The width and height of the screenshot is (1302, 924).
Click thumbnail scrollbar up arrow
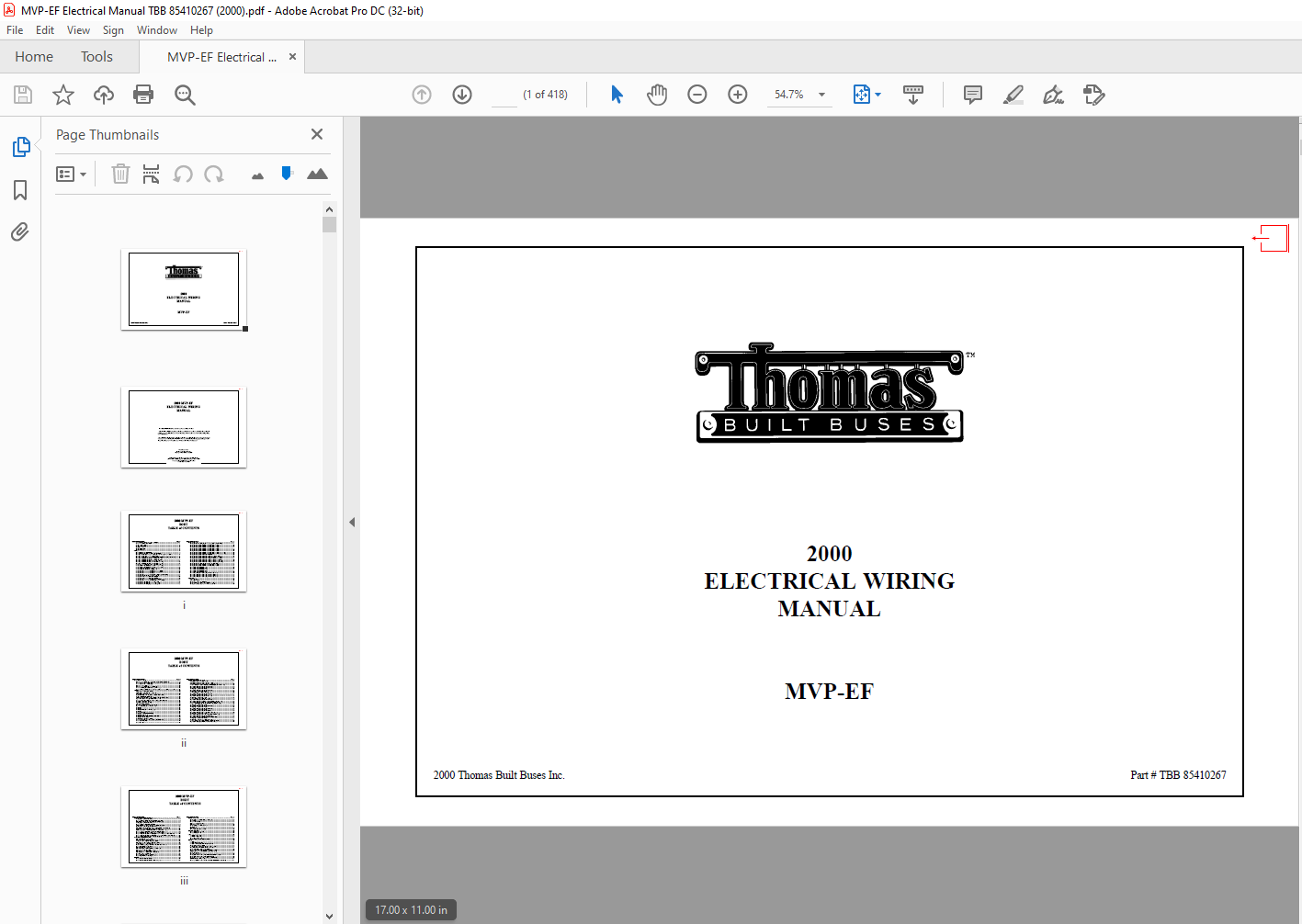[329, 209]
